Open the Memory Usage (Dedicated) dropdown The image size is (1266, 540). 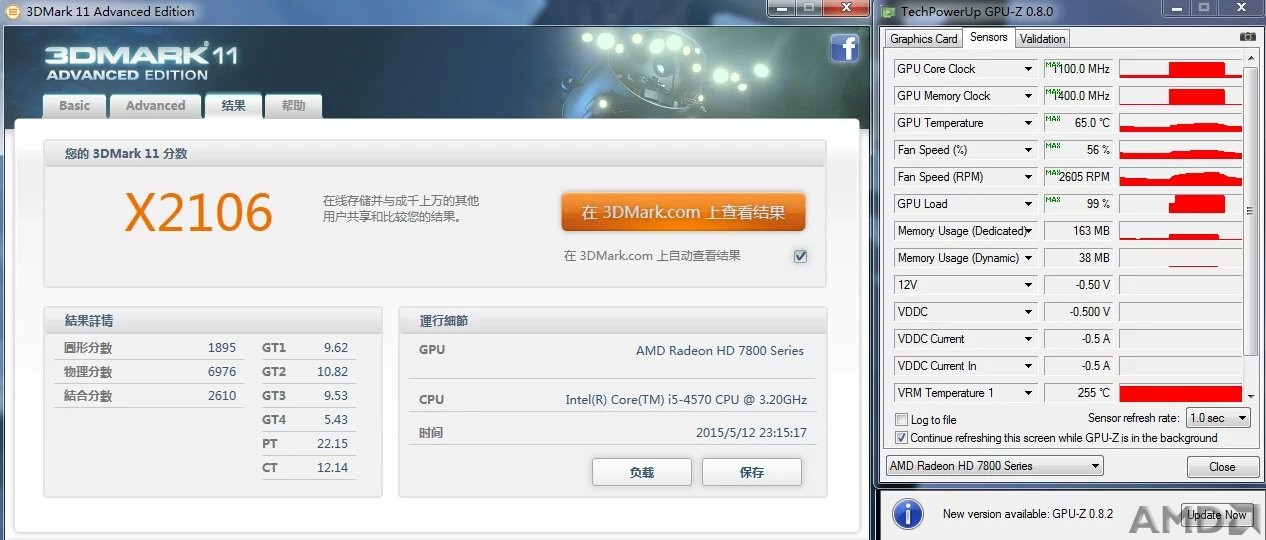(x=1028, y=231)
